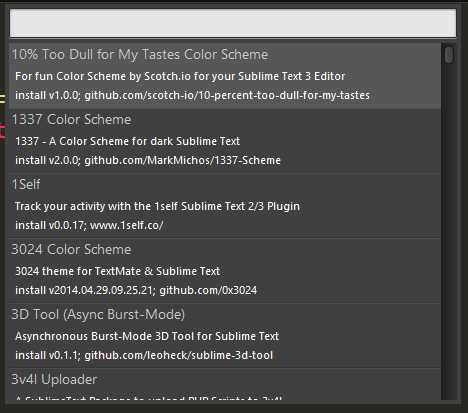Screen dimensions: 468x413
Task: Click the www.1self.co install v0.0.17 line
Action: coord(89,225)
